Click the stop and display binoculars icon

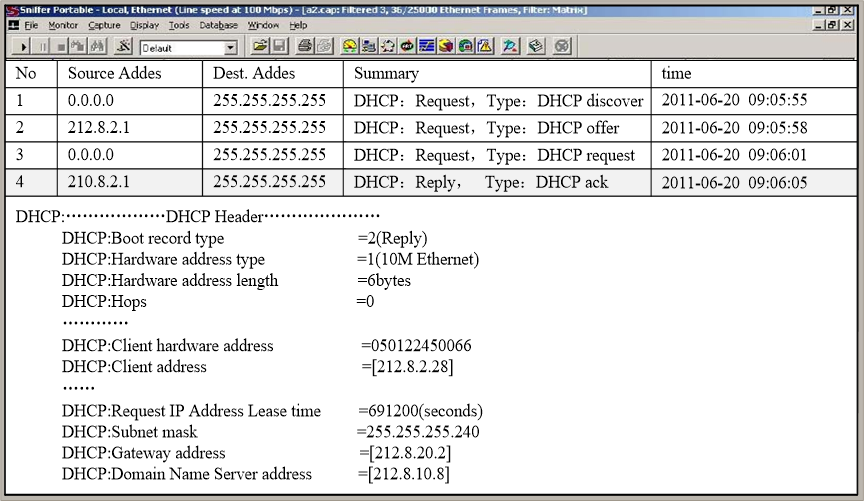[x=78, y=47]
